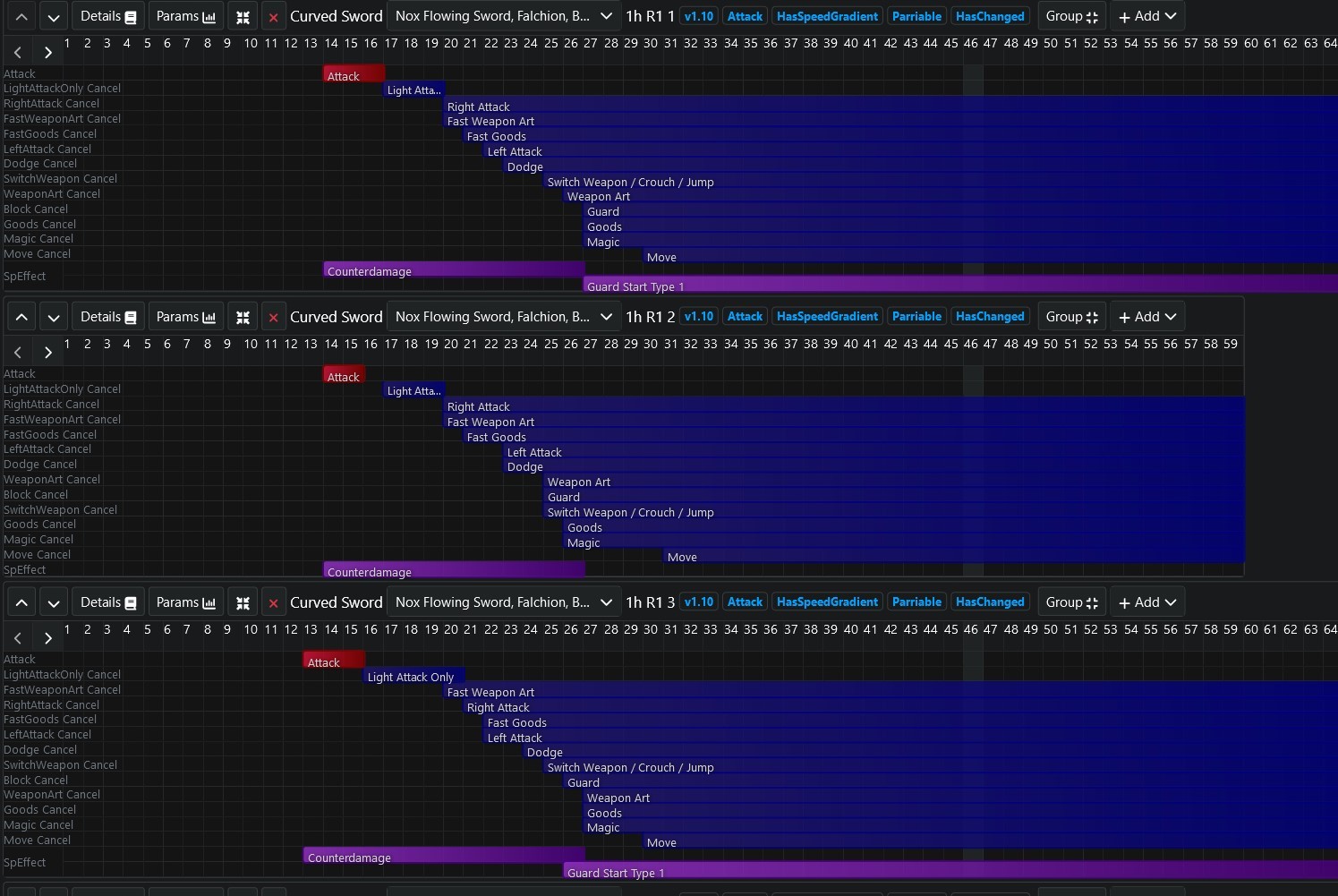Open Details for 1h R1 3
Viewport: 1338px width, 896px height.
pyautogui.click(x=108, y=602)
